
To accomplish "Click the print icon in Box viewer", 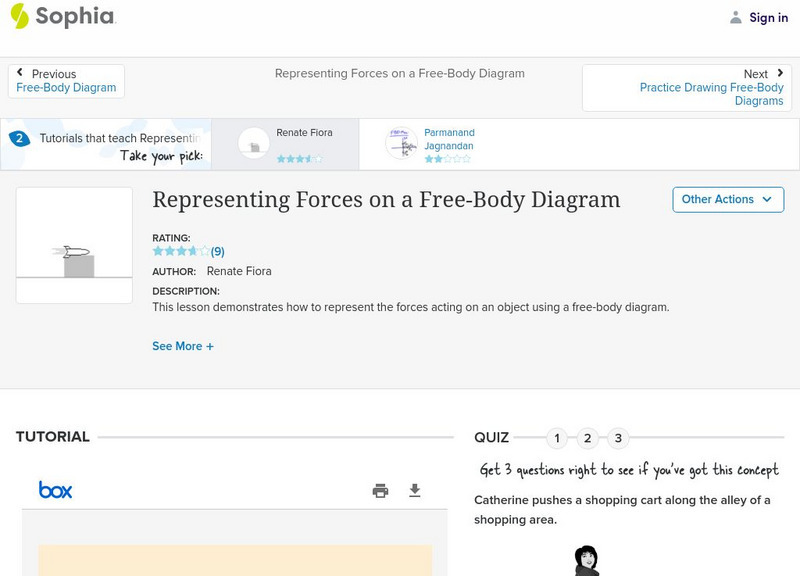I will [380, 490].
